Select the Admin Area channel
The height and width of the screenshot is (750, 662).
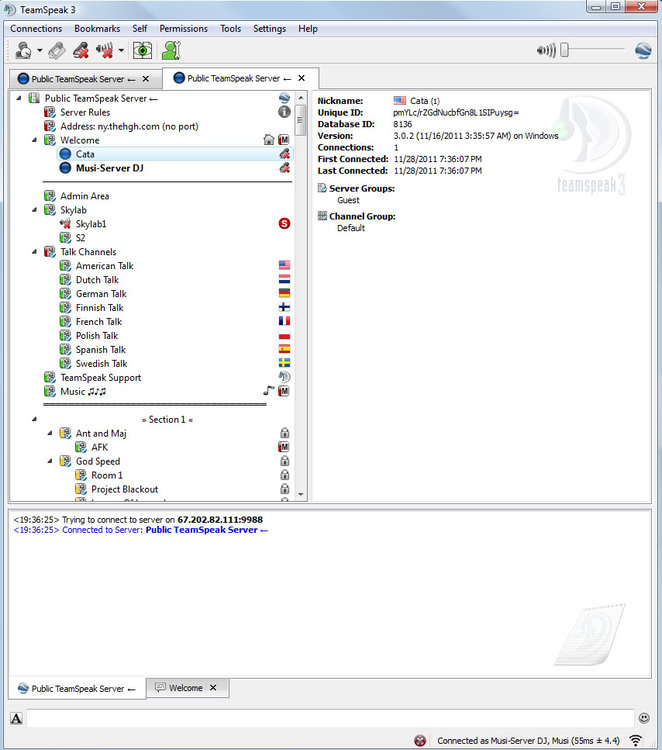coord(85,196)
